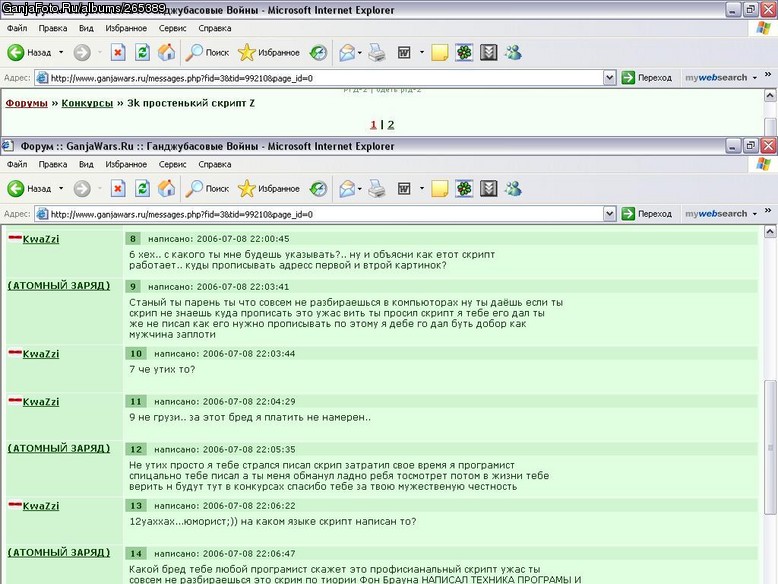
Task: Click the ICQ flower icon in the background window
Action: pyautogui.click(x=464, y=52)
